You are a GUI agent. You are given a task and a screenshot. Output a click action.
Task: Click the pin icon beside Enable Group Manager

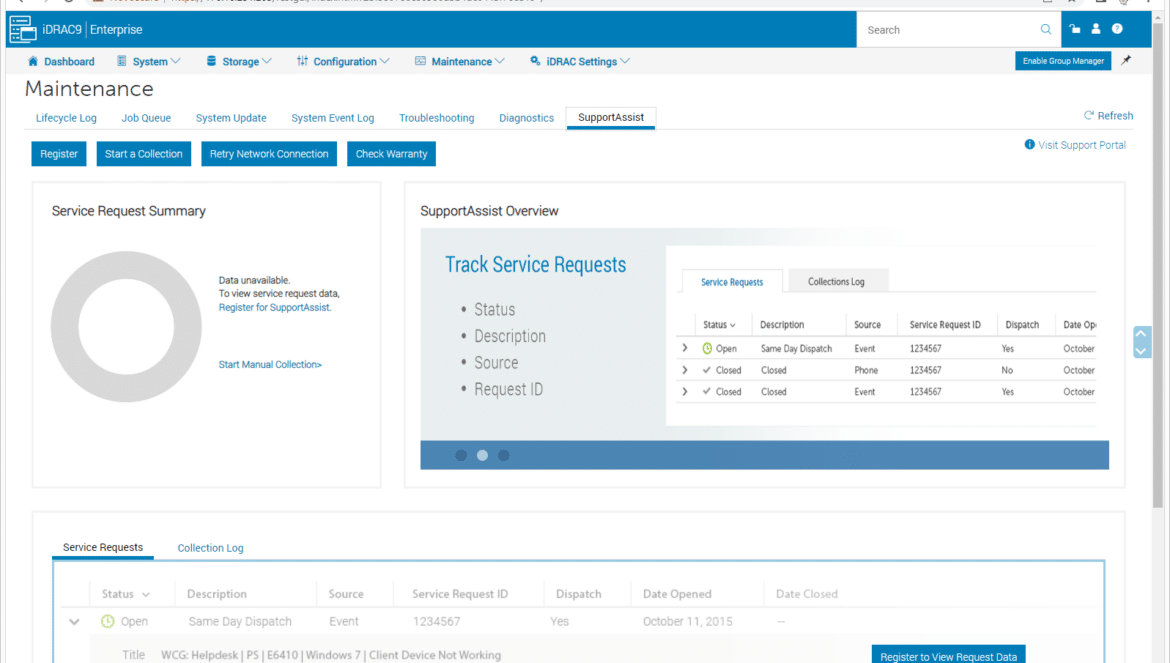1126,60
